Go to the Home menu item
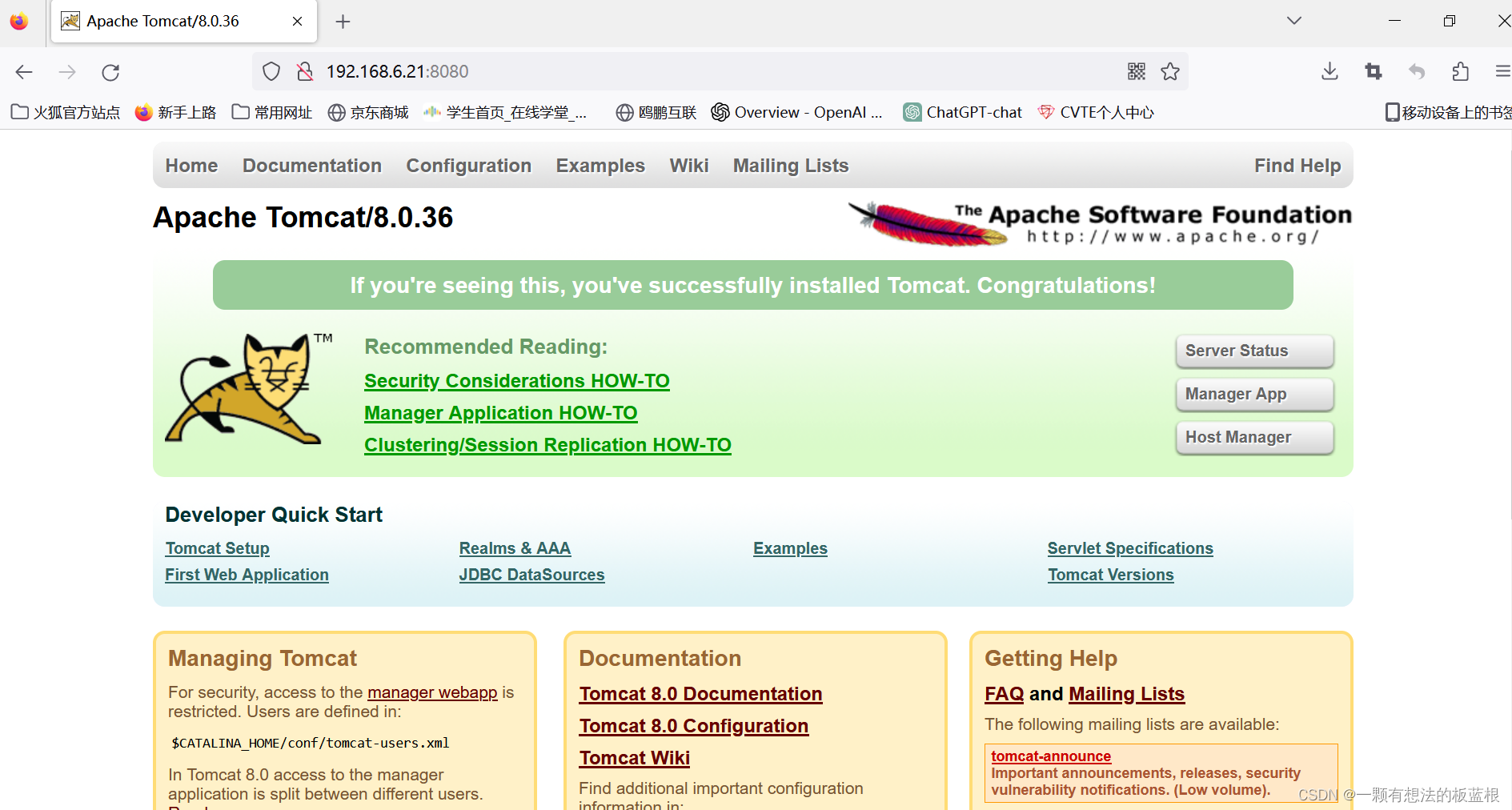Screen dimensions: 1512x810 [x=191, y=166]
